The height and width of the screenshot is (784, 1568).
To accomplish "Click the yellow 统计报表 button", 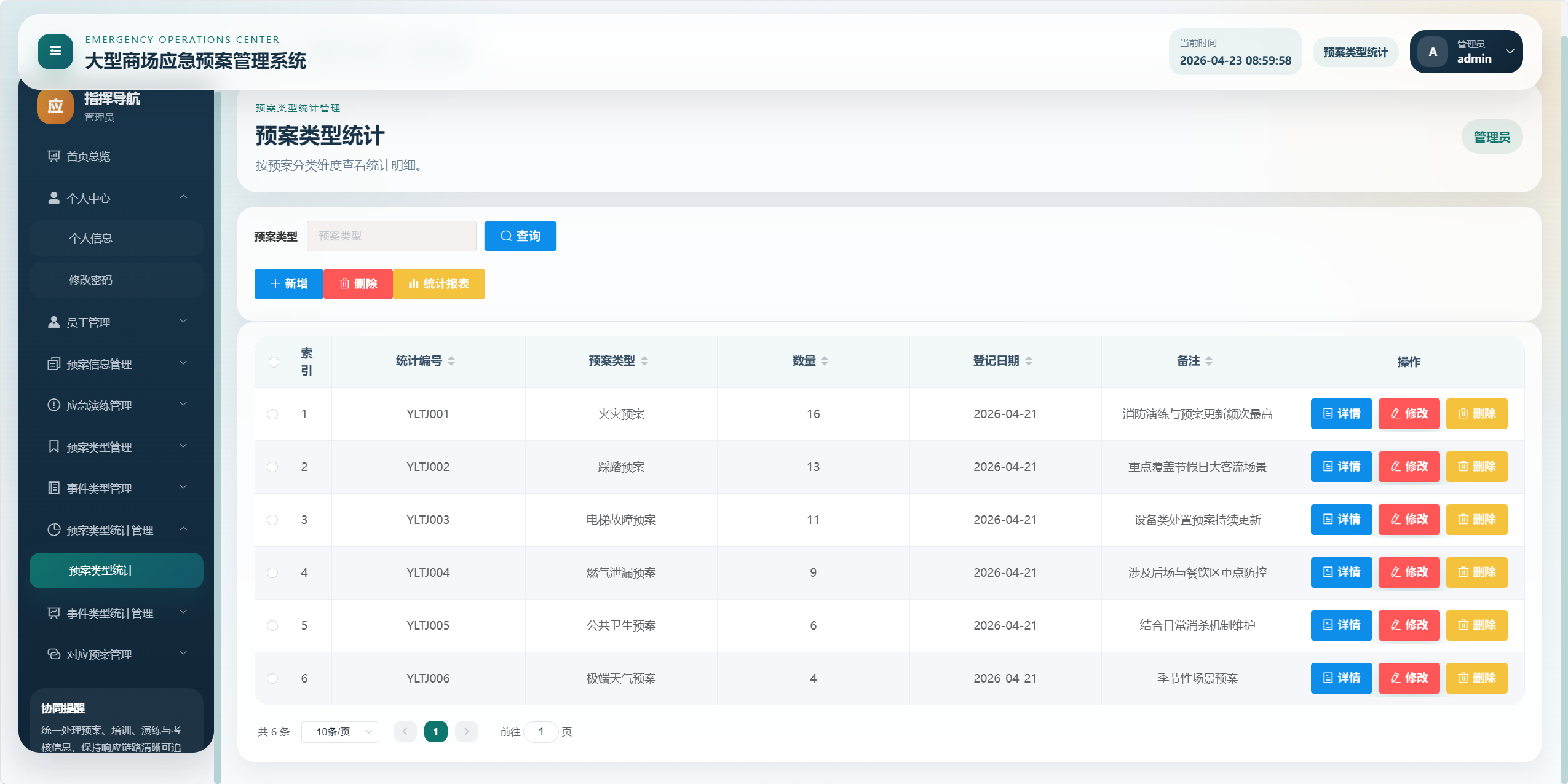I will coord(438,284).
